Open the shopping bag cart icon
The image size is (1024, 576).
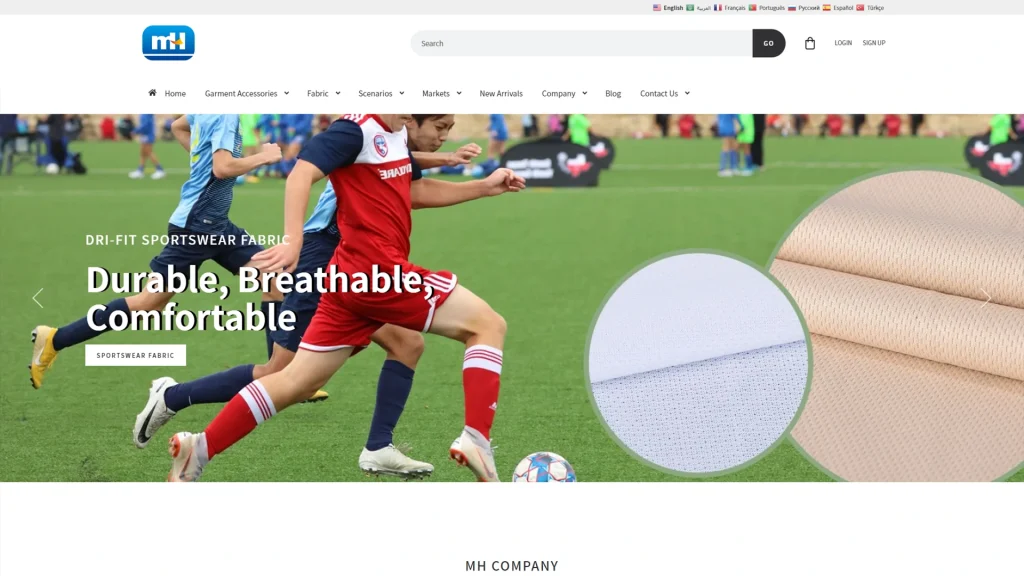810,43
